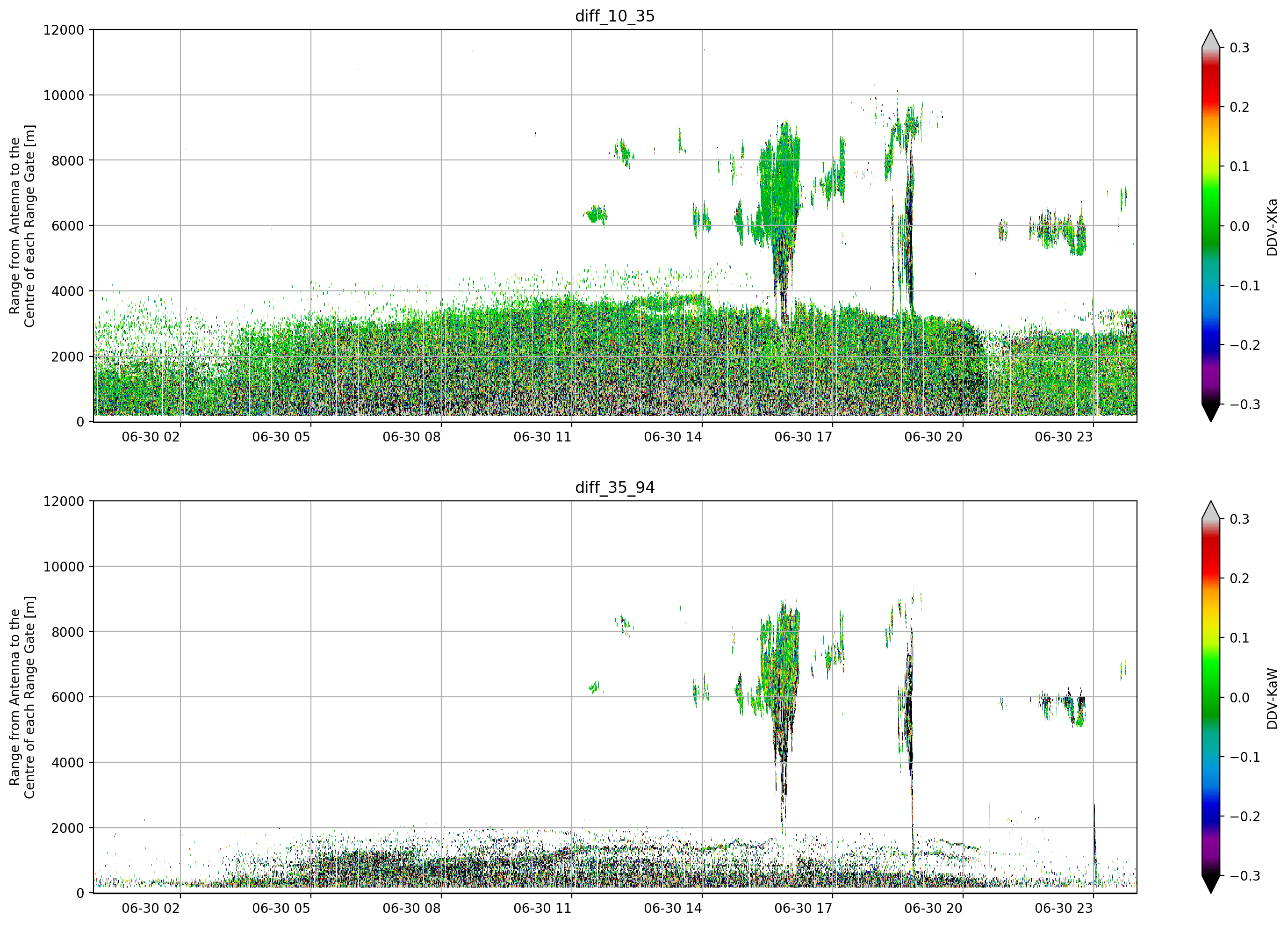Click '06-30 08' time label under diff_35_94

click(412, 909)
